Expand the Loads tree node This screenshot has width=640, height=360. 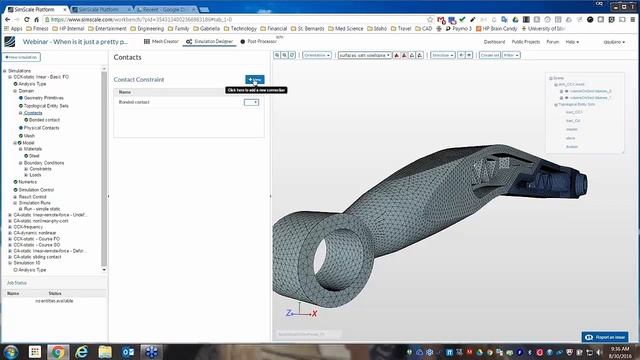click(26, 175)
